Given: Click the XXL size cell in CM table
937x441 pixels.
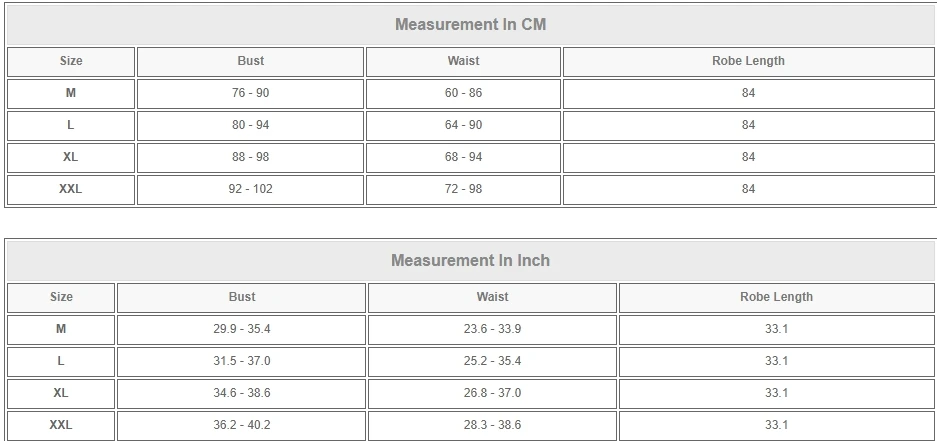Looking at the screenshot, I should [x=71, y=189].
